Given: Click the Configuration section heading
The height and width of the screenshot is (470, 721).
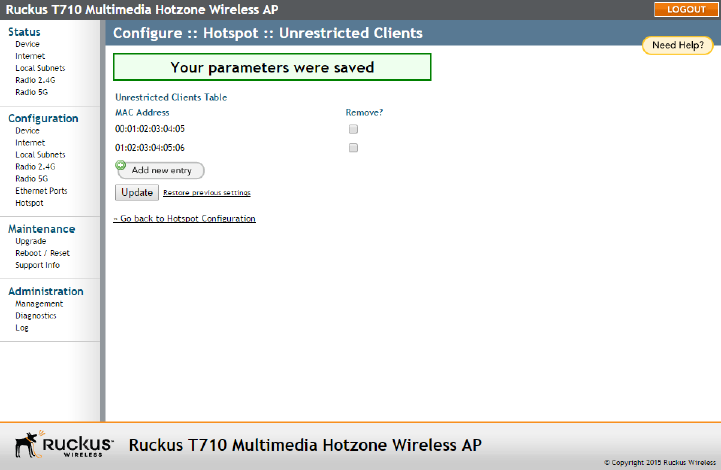Looking at the screenshot, I should pos(43,118).
